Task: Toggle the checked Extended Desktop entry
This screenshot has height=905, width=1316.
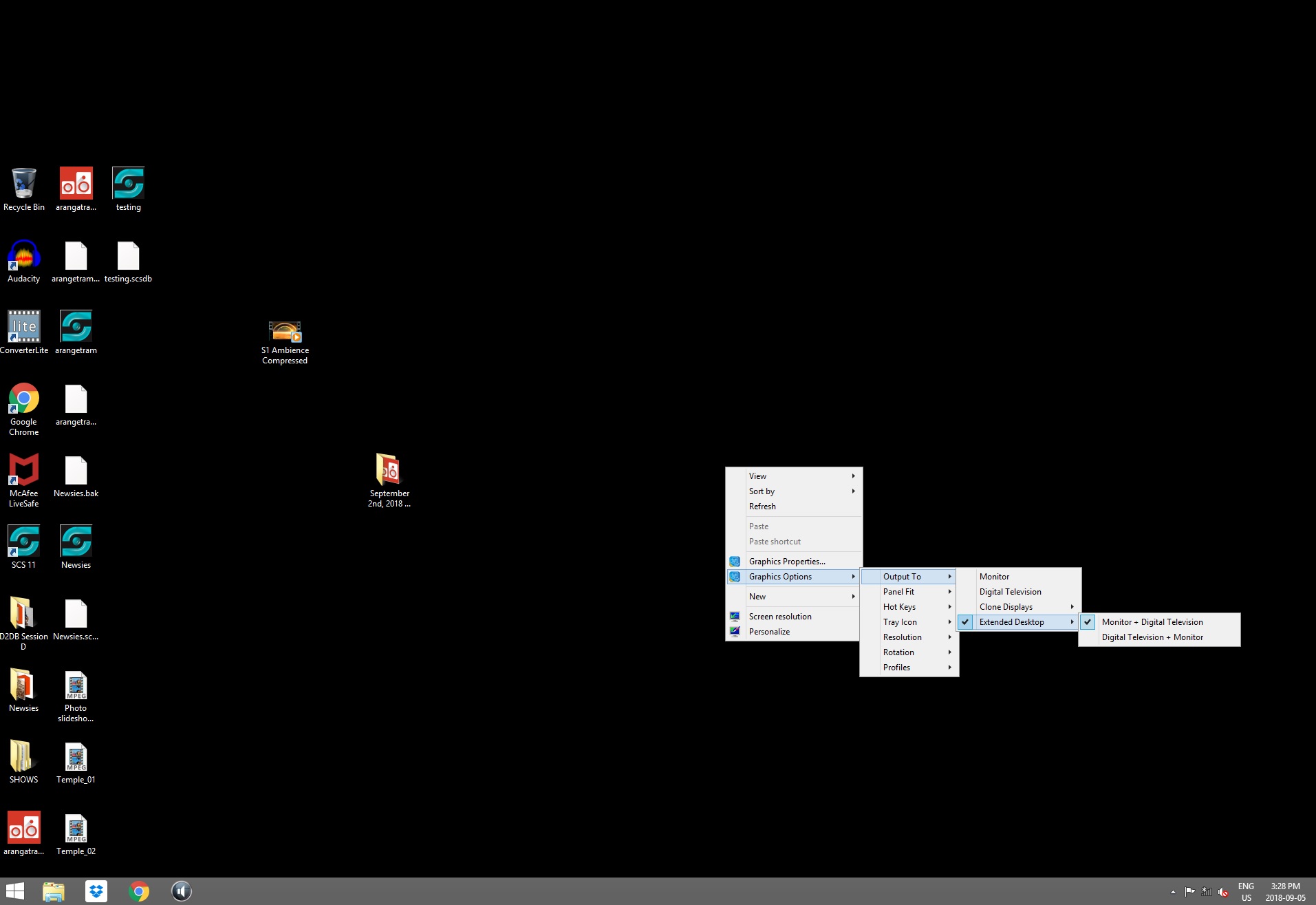Action: [1011, 622]
